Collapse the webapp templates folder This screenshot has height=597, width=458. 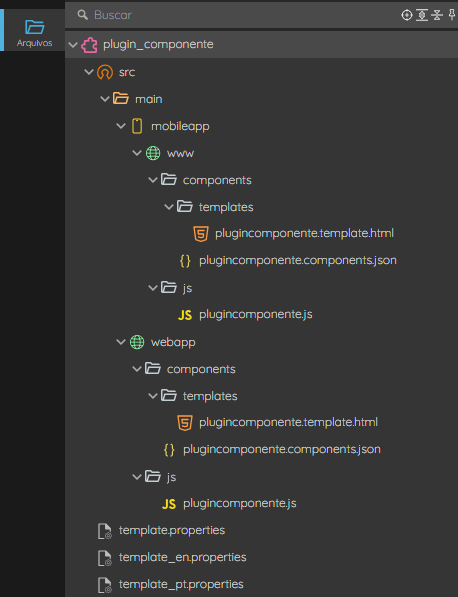(x=153, y=396)
